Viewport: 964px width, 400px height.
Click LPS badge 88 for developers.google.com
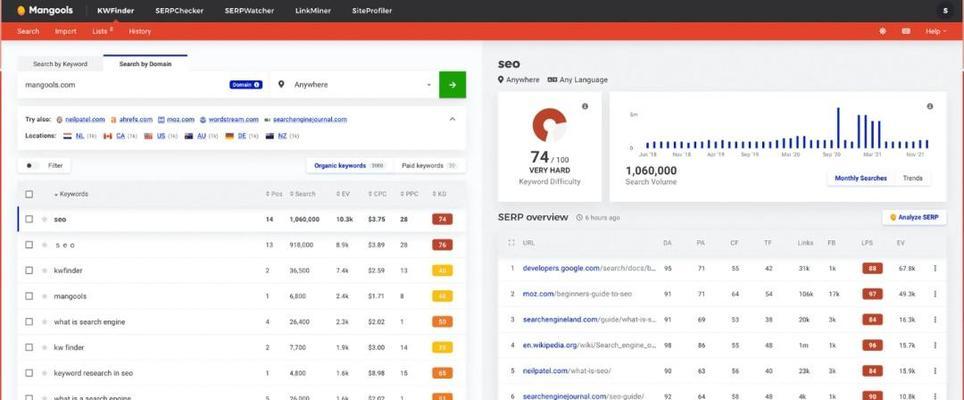tap(872, 269)
